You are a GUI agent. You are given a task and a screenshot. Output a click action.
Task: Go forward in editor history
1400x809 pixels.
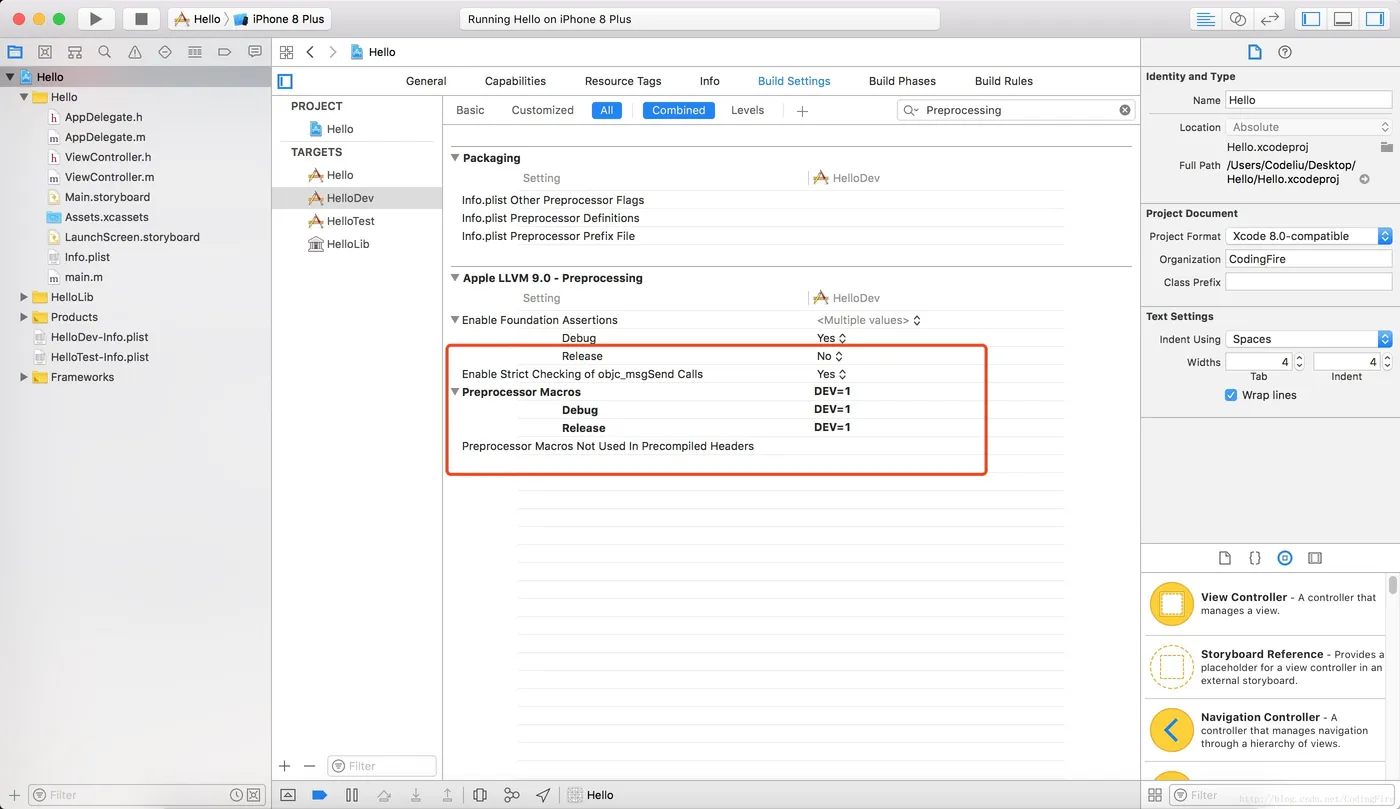point(333,52)
